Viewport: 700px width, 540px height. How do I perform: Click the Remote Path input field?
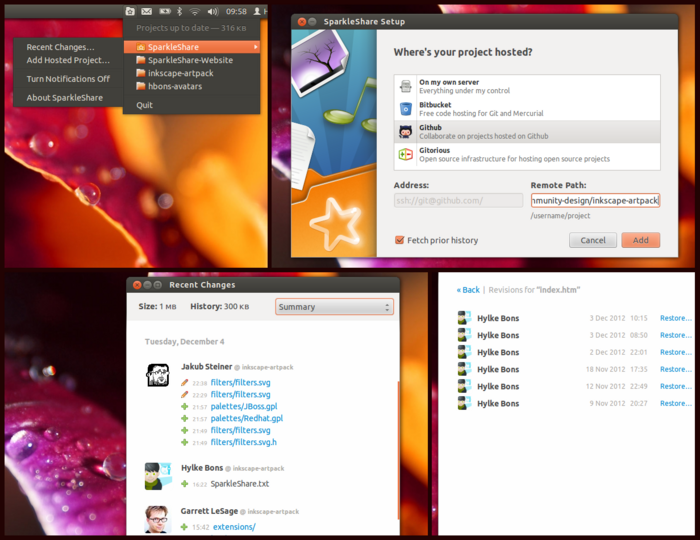595,200
